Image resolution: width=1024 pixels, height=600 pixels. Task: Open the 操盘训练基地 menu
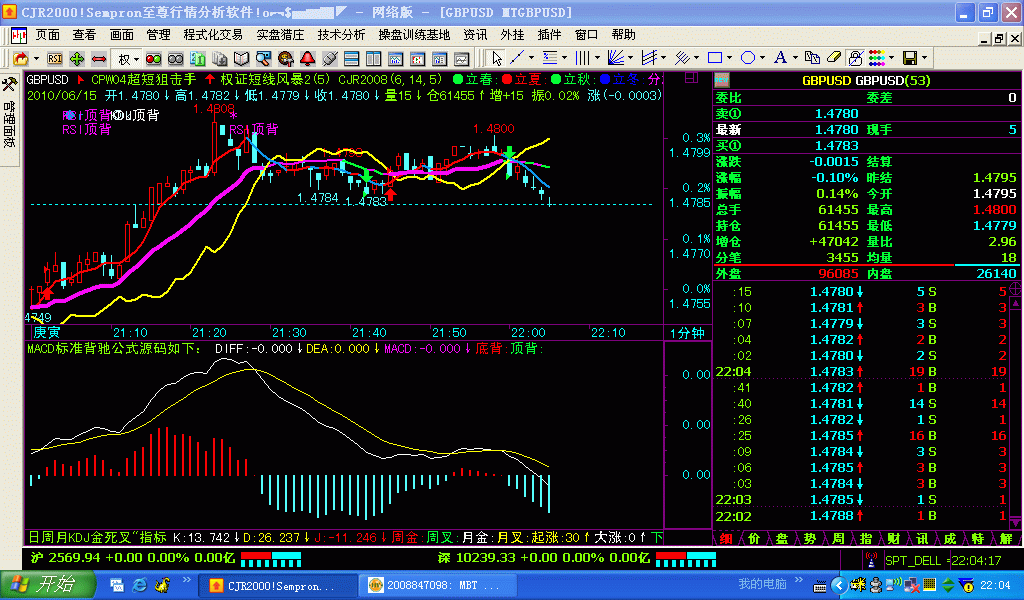(414, 35)
